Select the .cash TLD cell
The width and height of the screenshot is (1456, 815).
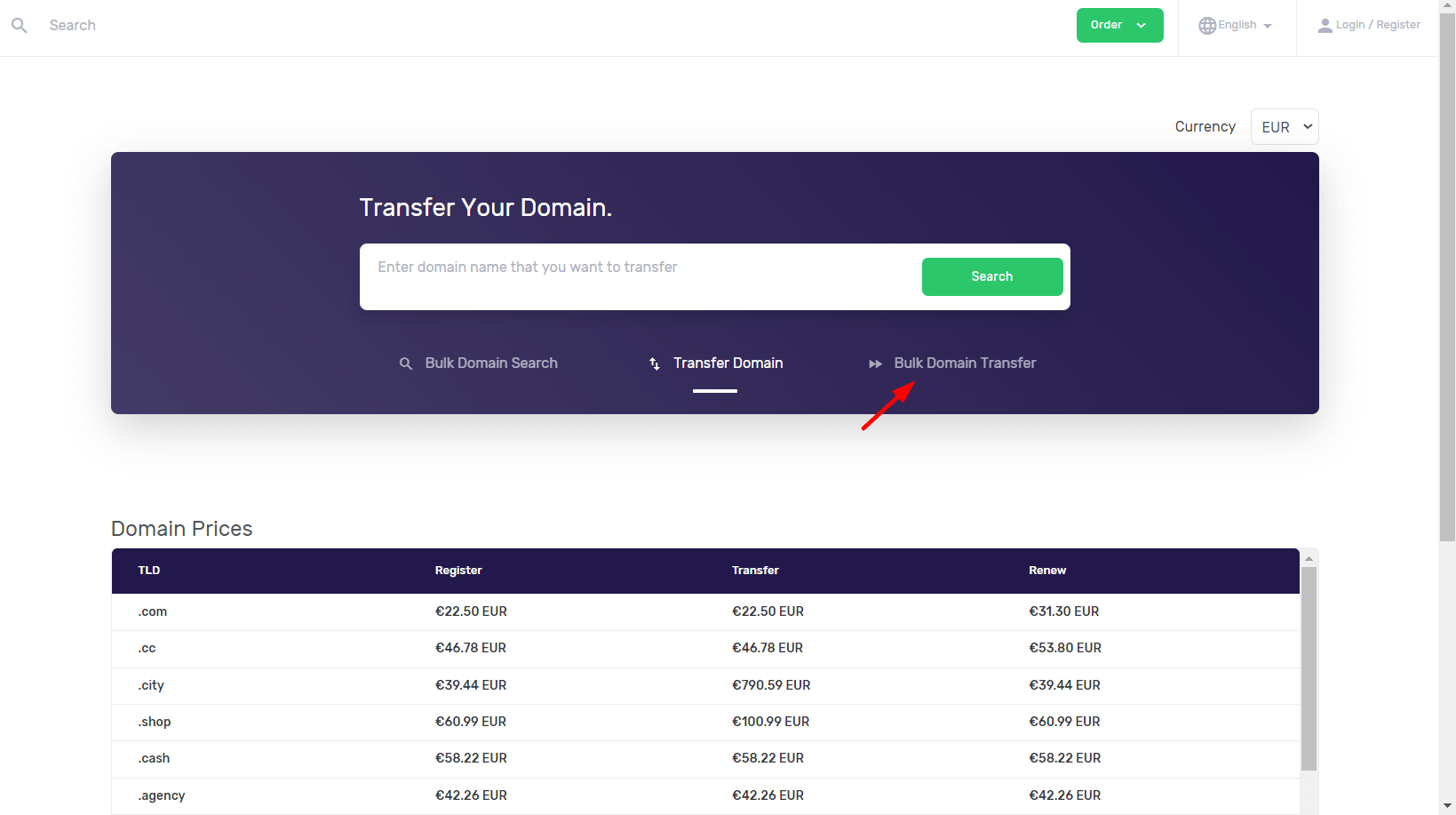pos(154,758)
